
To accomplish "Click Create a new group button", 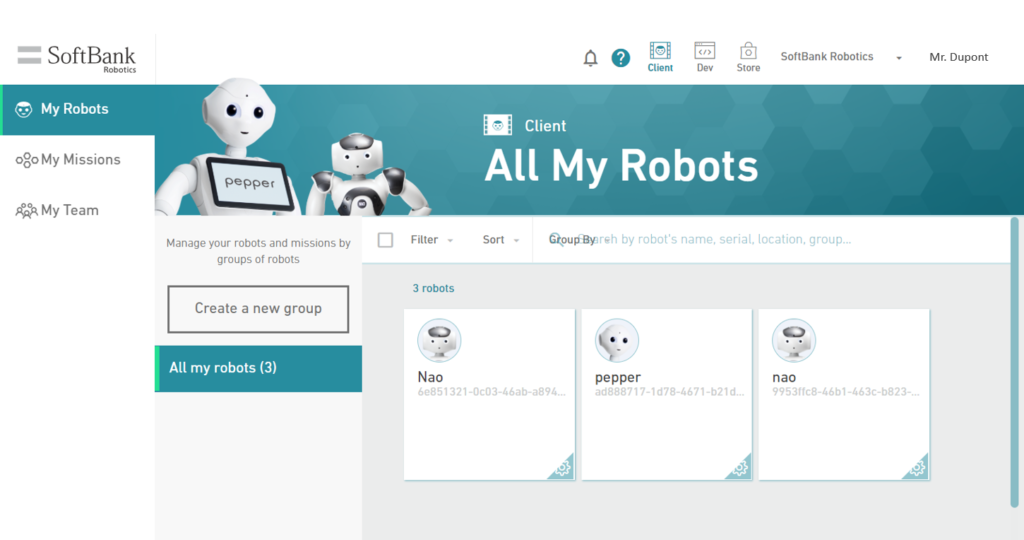I will (258, 309).
